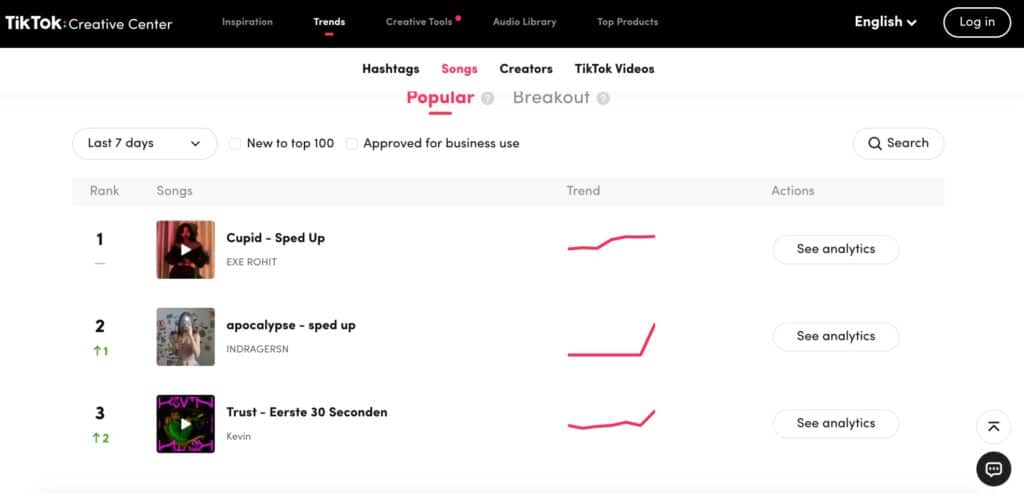Click the Songs column header
The height and width of the screenshot is (494, 1024).
(174, 191)
